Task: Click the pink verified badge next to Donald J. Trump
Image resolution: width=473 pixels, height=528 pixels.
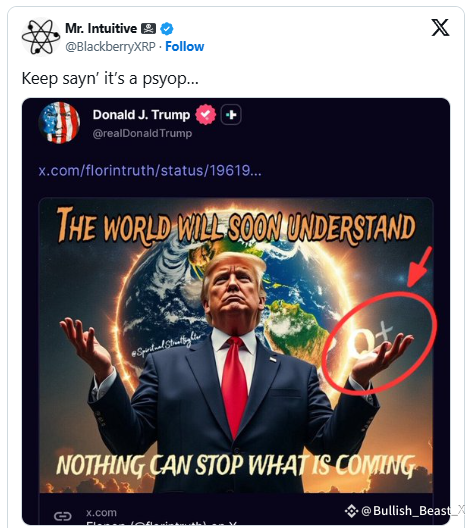Action: point(205,114)
